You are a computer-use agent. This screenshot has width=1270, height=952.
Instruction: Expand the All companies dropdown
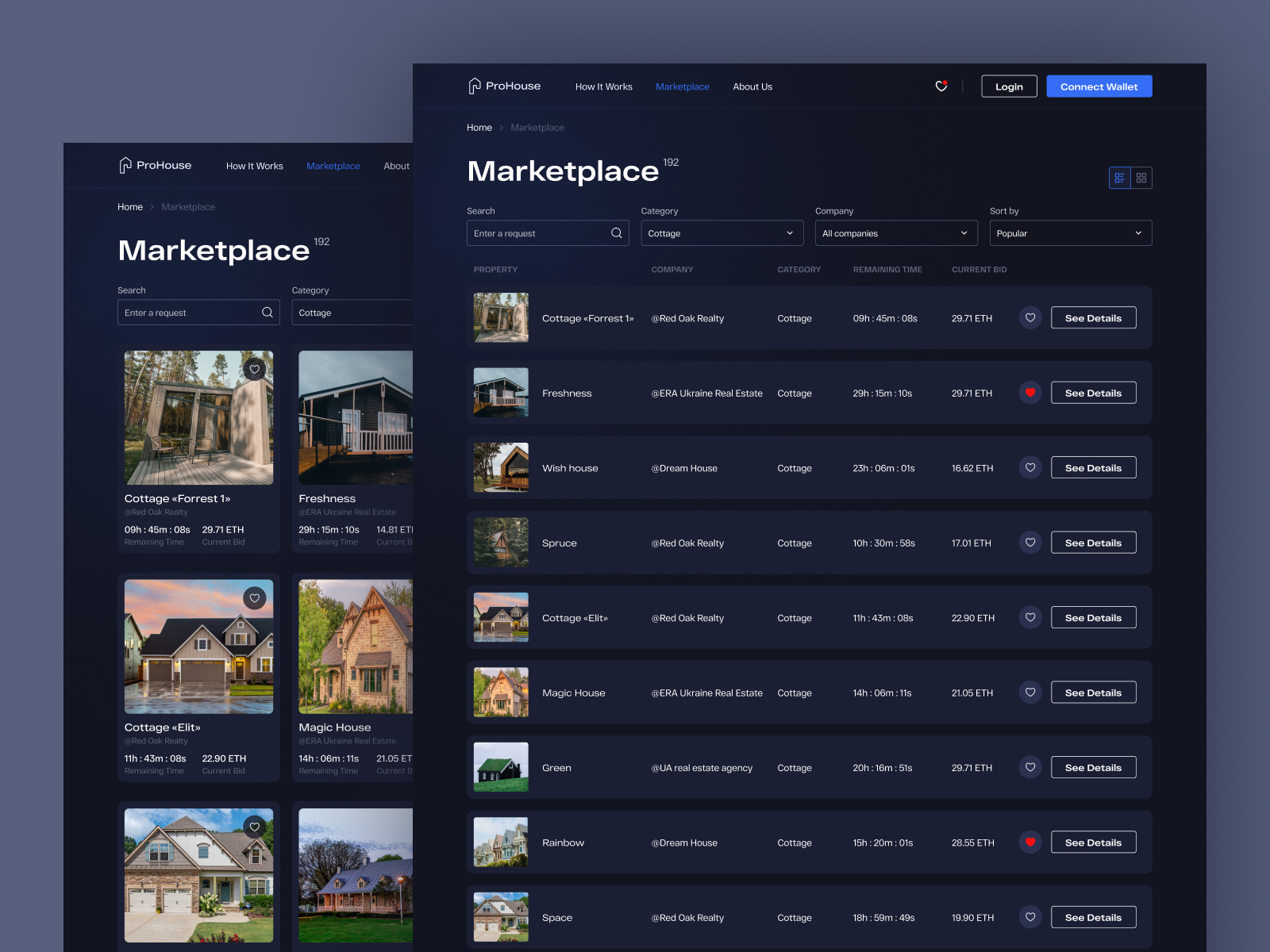coord(895,233)
